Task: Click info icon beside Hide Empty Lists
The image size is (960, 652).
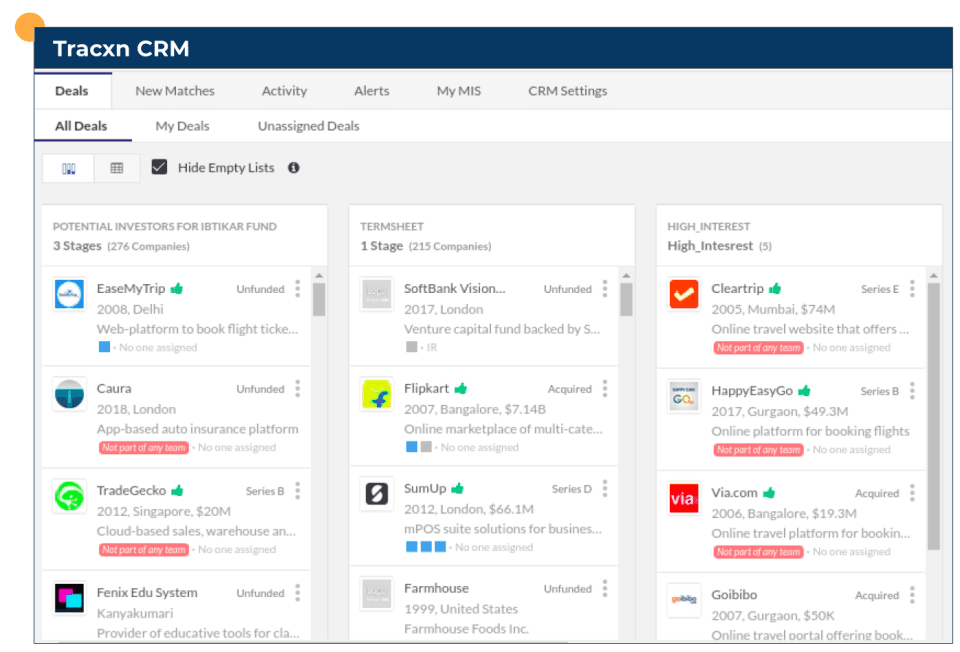Action: tap(294, 168)
